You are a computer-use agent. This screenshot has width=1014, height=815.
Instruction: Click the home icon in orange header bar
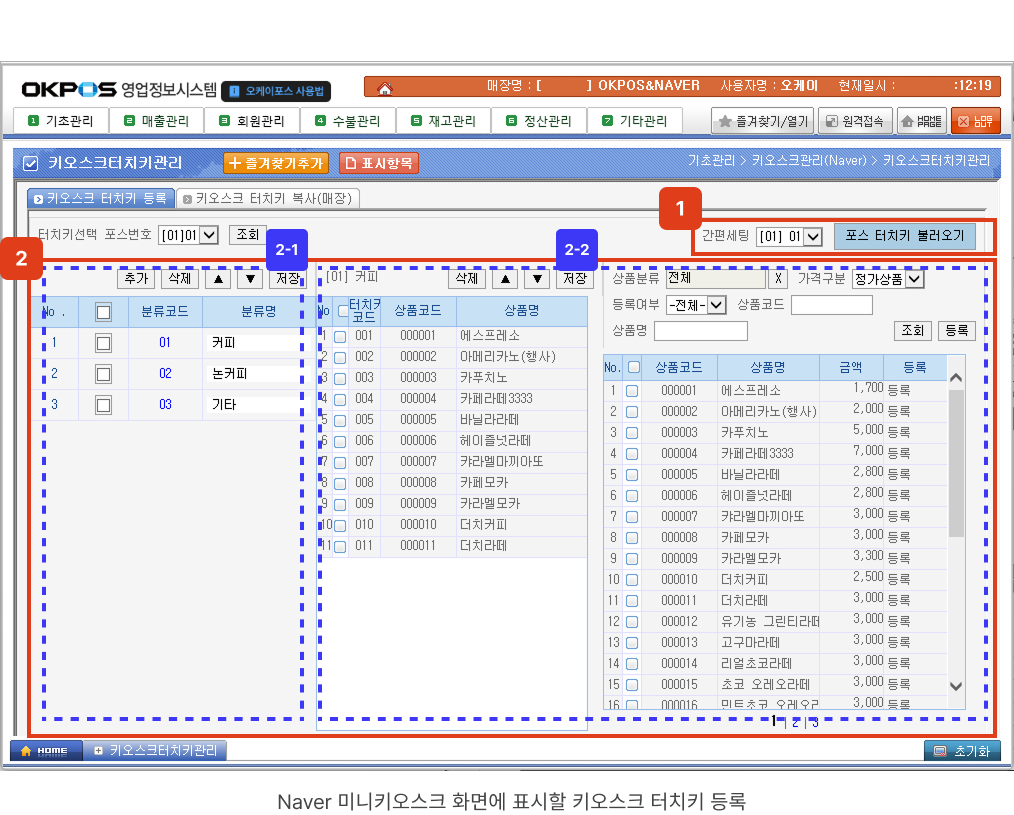385,87
